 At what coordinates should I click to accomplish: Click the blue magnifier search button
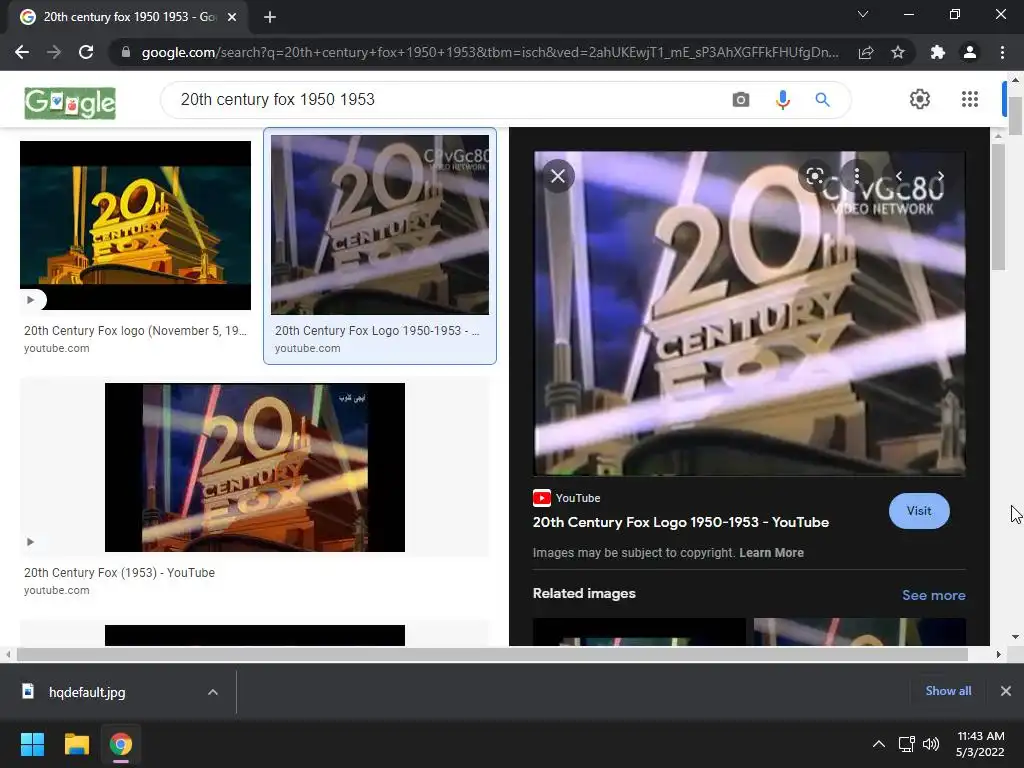[x=822, y=99]
